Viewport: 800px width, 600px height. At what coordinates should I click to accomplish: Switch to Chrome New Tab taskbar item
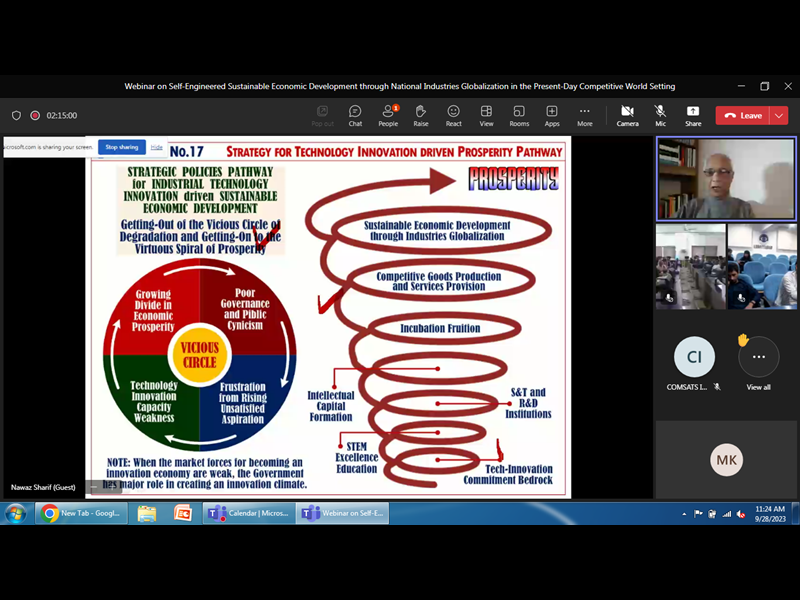81,513
